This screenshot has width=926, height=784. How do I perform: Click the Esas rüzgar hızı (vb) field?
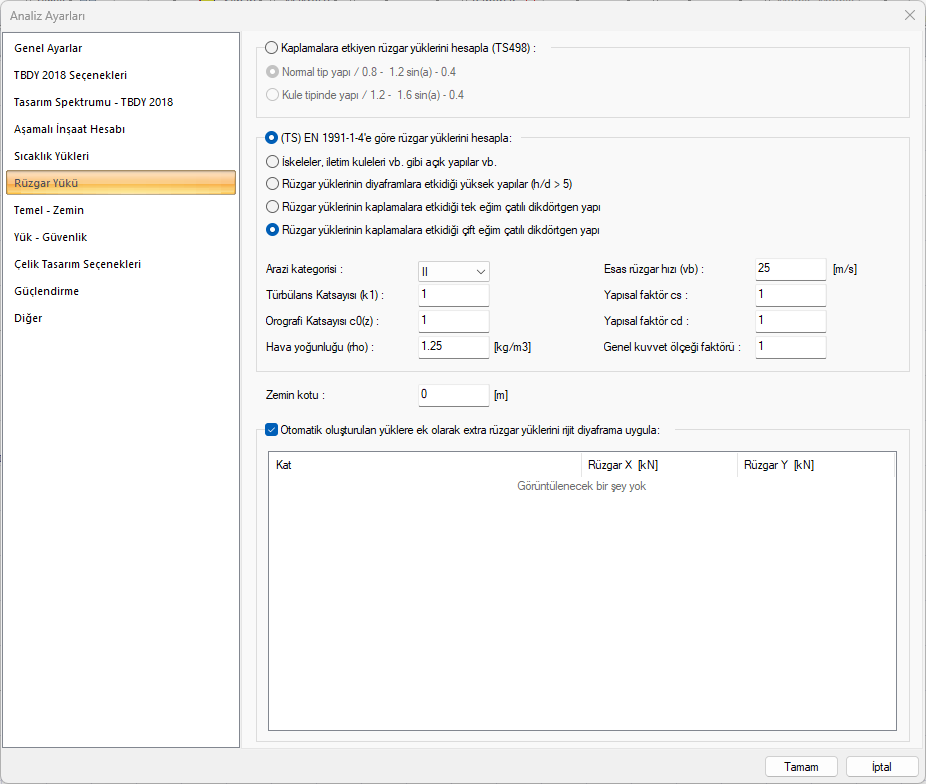[x=791, y=269]
